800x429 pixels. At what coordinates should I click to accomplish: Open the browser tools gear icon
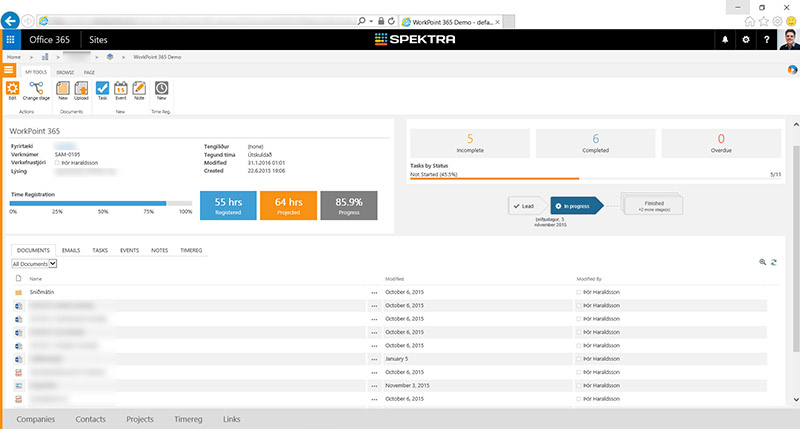[x=777, y=21]
